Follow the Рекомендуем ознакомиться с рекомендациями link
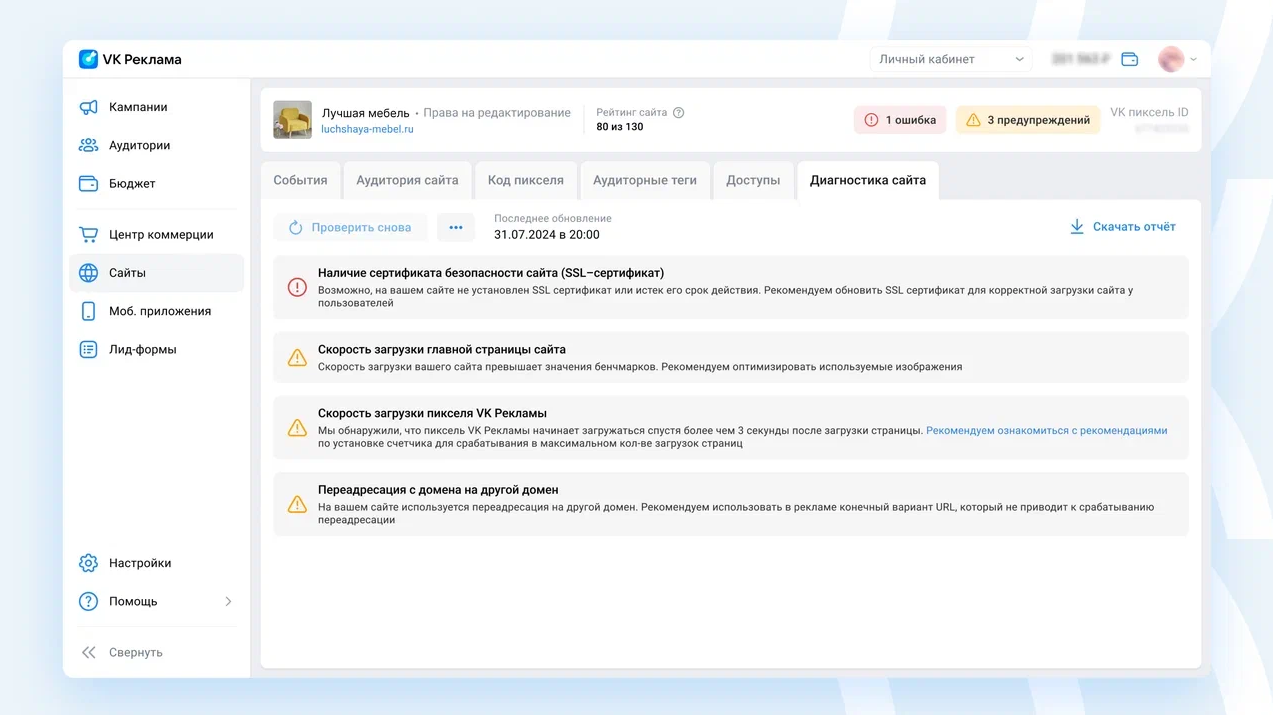 click(1047, 431)
